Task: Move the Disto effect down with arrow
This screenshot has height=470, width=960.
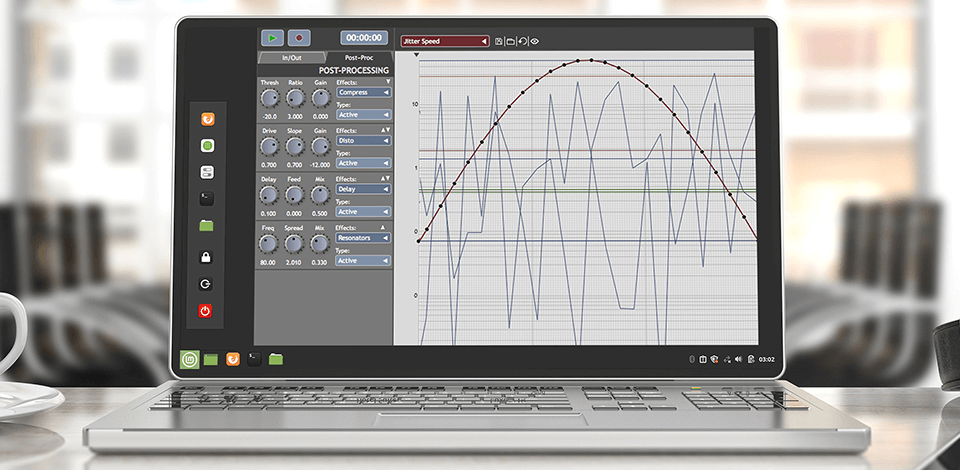Action: click(x=388, y=130)
